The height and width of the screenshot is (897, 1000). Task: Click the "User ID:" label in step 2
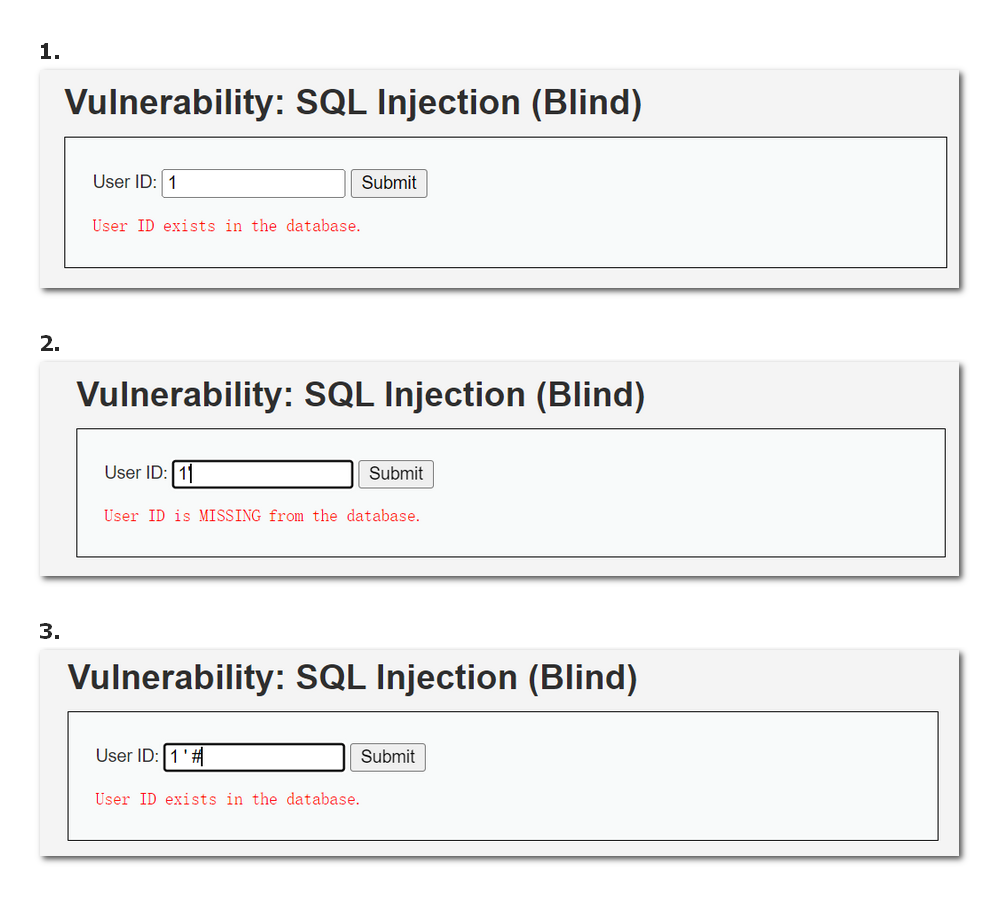pyautogui.click(x=136, y=473)
